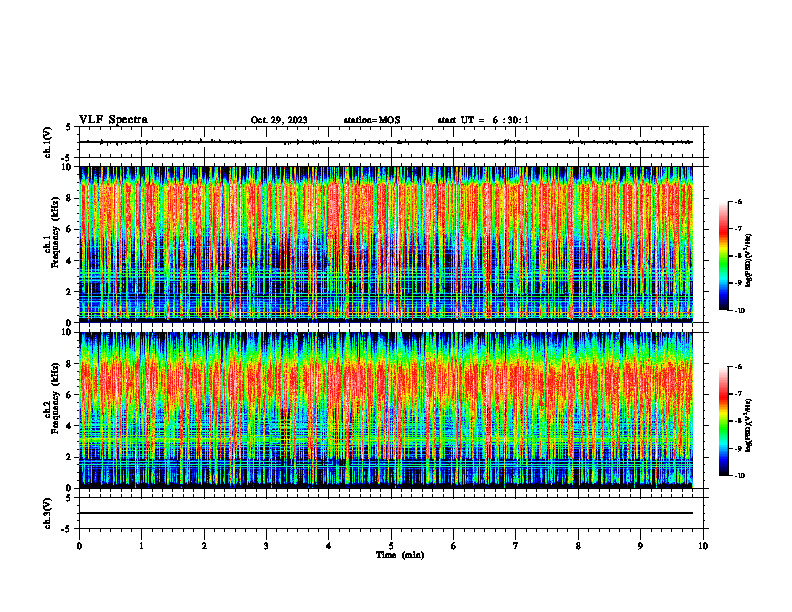Screen dimensions: 792x612
Task: Click the 'station=MOS' label
Action: tap(372, 120)
